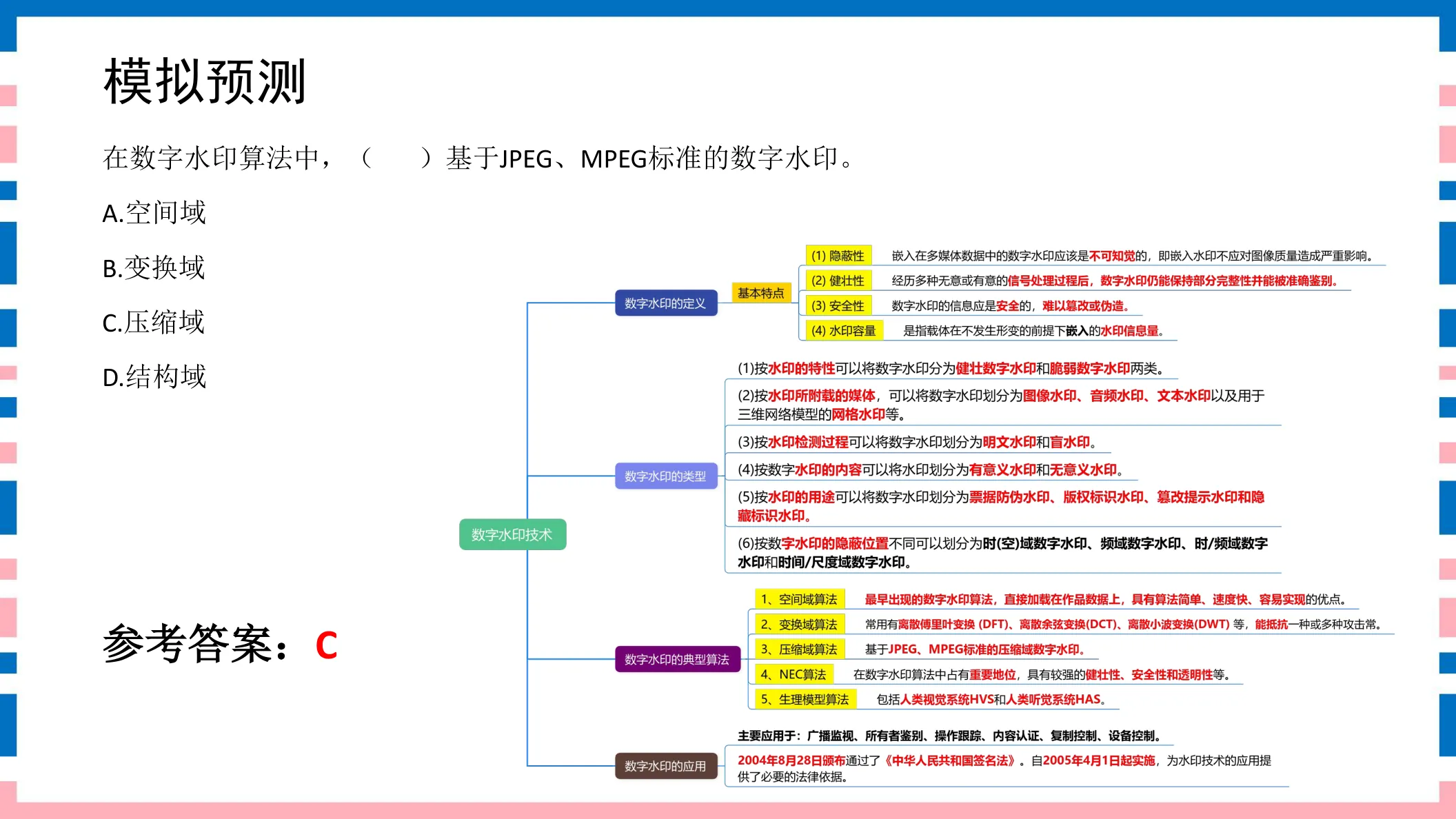
Task: Click type item (5) about 水印的用途
Action: (1001, 506)
